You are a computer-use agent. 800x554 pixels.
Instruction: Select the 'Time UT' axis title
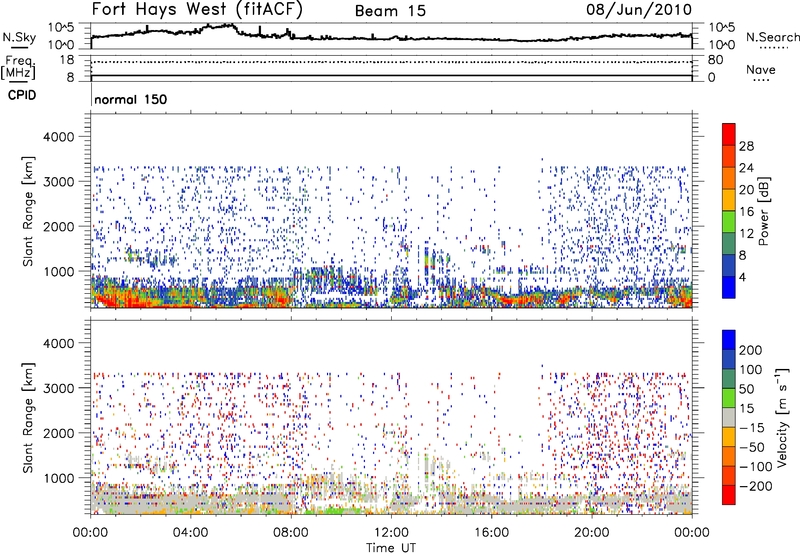[x=391, y=548]
